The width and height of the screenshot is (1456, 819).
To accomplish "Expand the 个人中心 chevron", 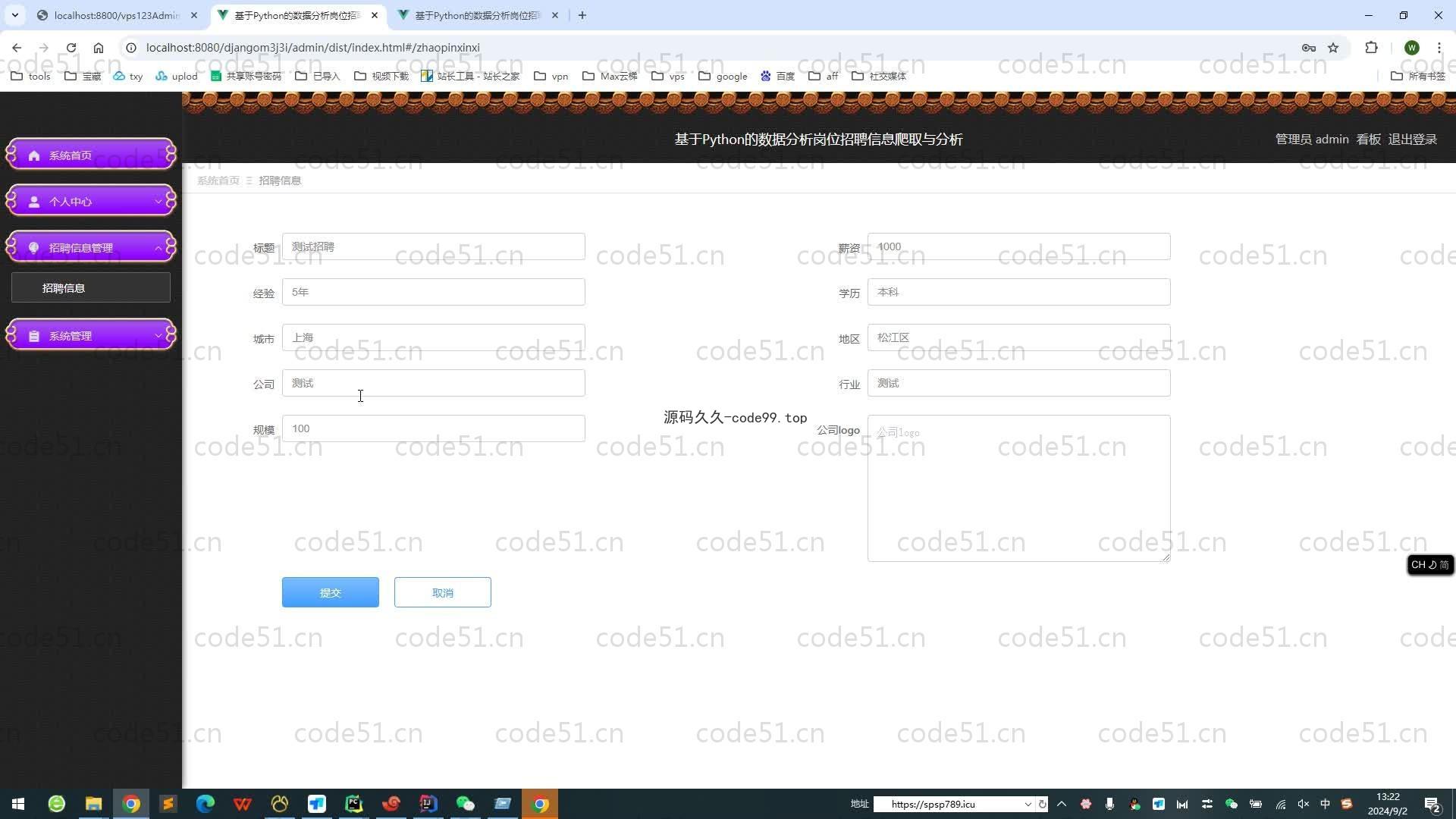I will (x=158, y=202).
